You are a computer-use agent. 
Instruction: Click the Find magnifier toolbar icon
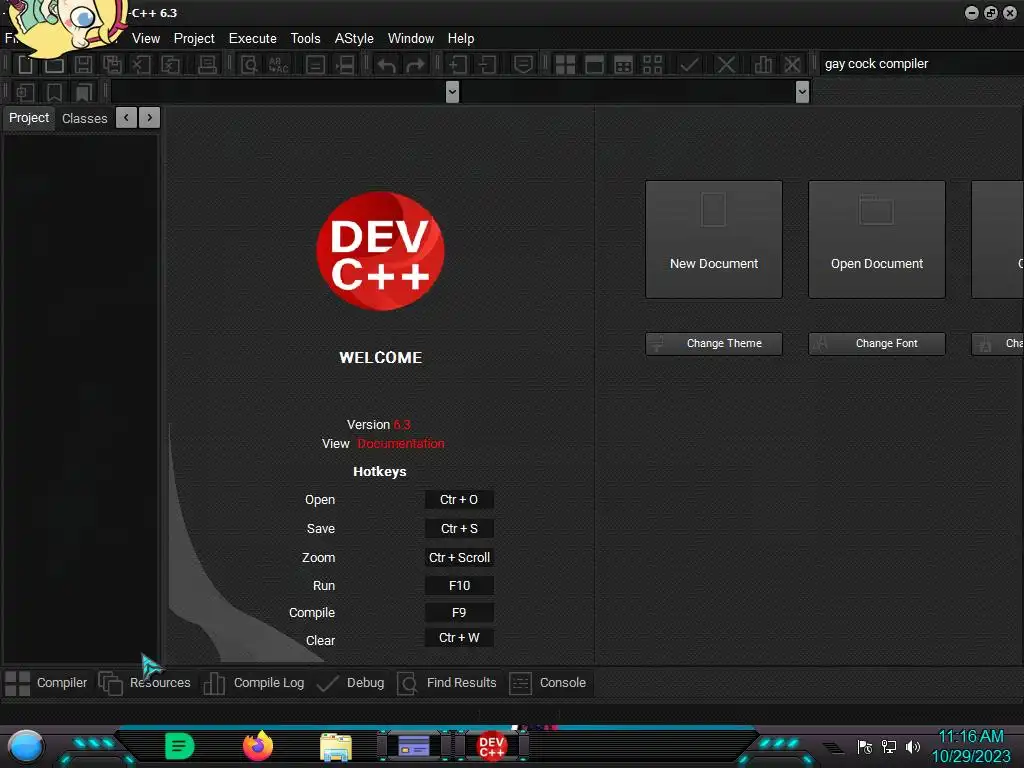(249, 65)
